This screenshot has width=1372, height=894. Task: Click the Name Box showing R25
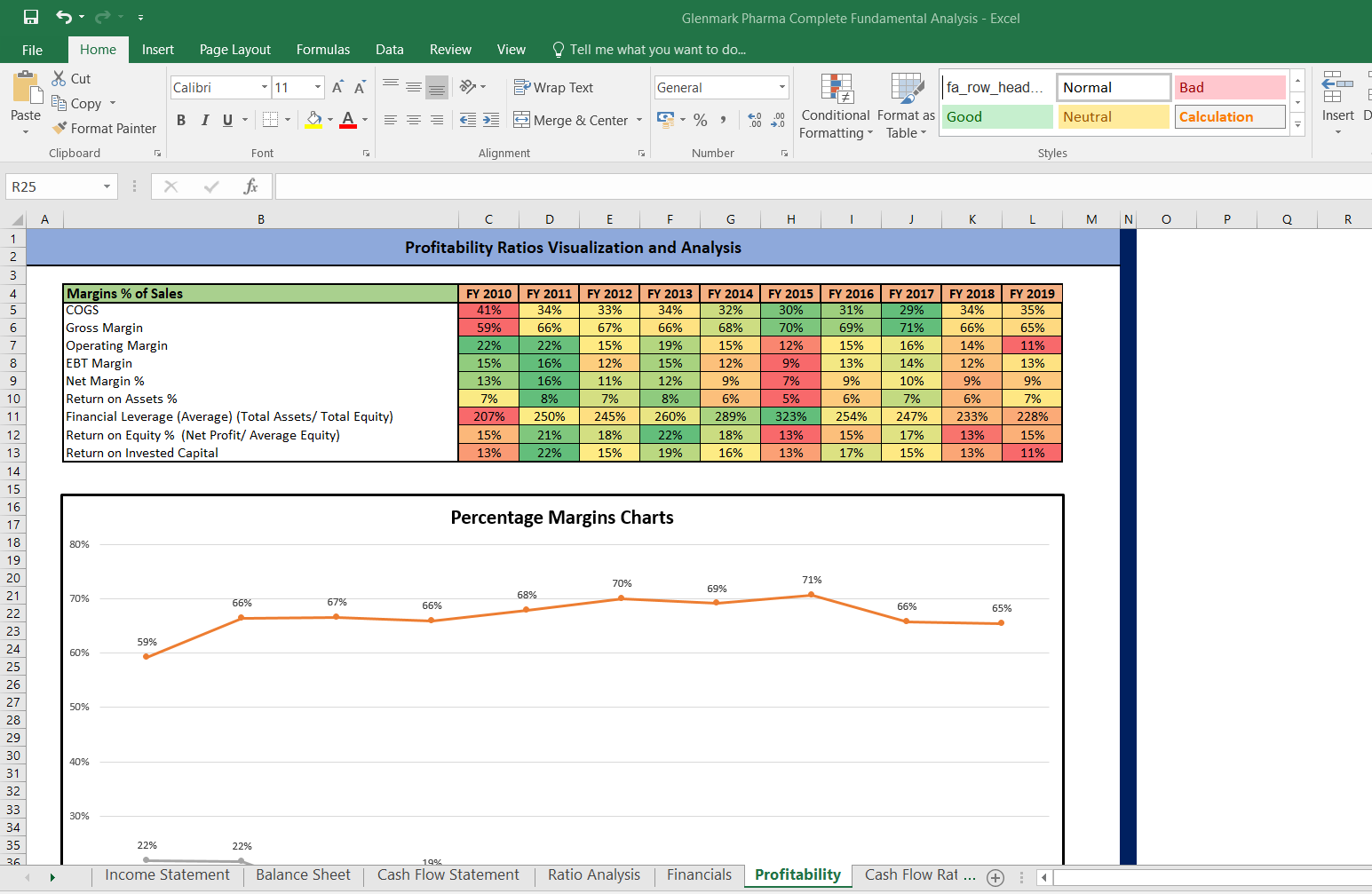[53, 186]
